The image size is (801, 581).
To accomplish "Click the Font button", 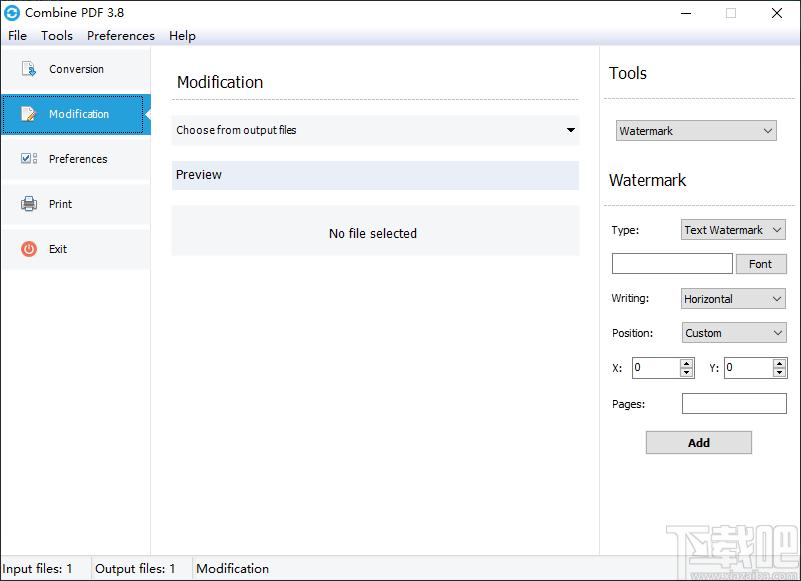I will 761,264.
